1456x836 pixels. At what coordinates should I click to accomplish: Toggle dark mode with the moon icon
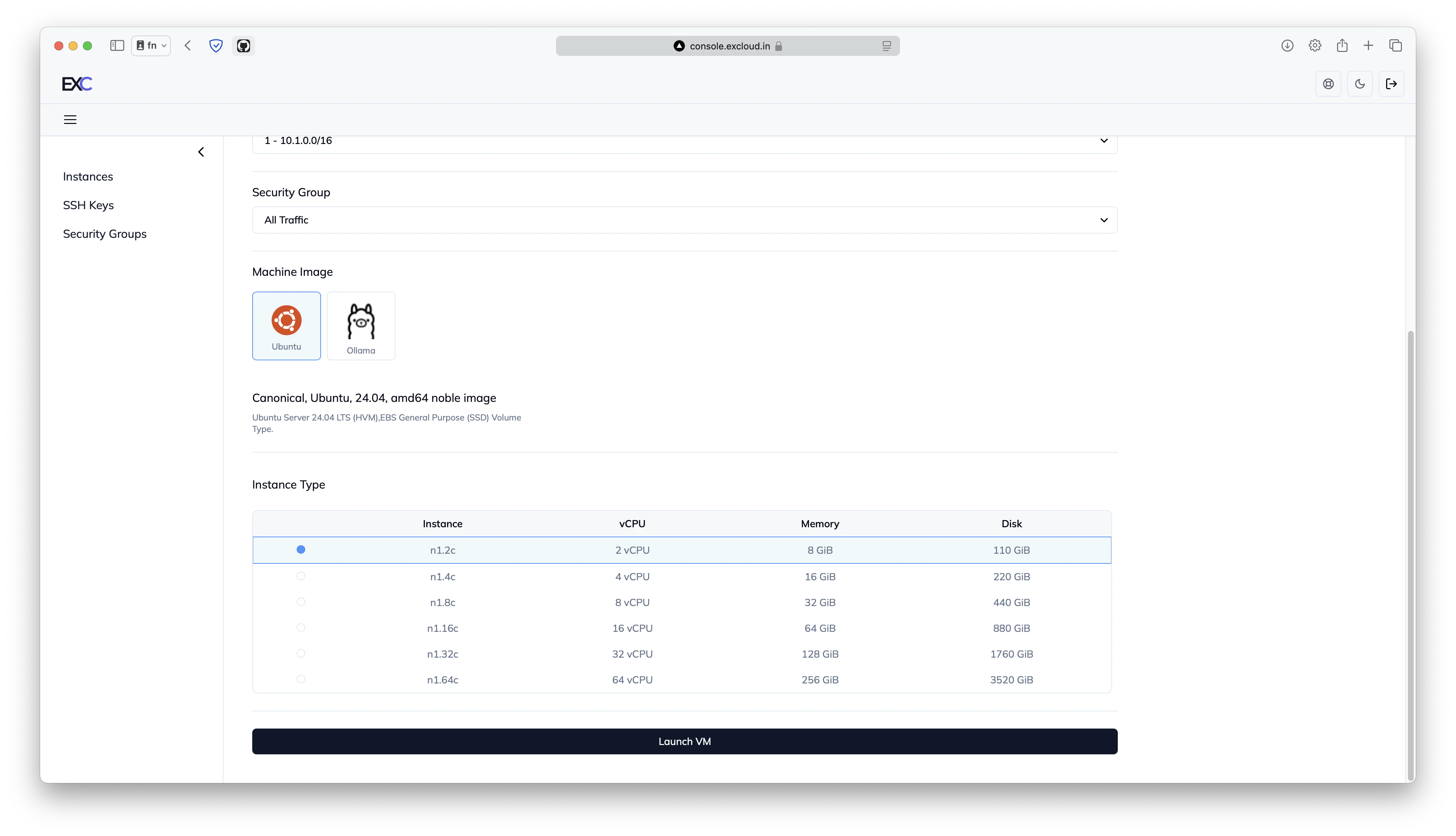1360,83
